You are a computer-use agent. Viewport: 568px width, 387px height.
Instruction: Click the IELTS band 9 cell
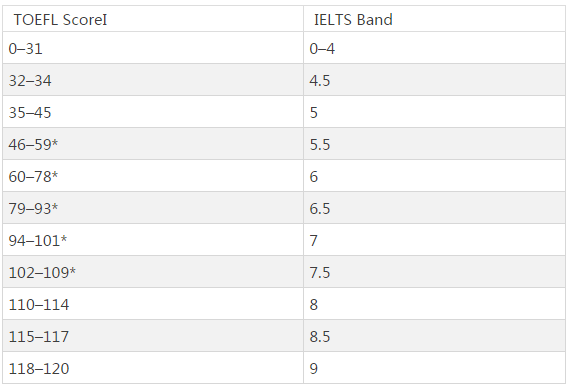pos(434,368)
